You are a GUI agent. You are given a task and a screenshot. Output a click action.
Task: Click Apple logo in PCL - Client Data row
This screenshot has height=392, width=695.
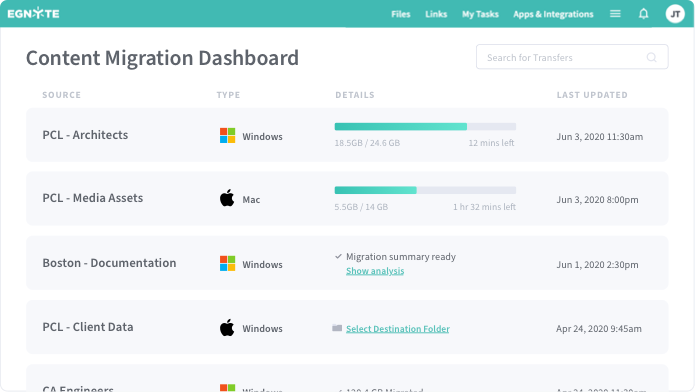coord(227,327)
